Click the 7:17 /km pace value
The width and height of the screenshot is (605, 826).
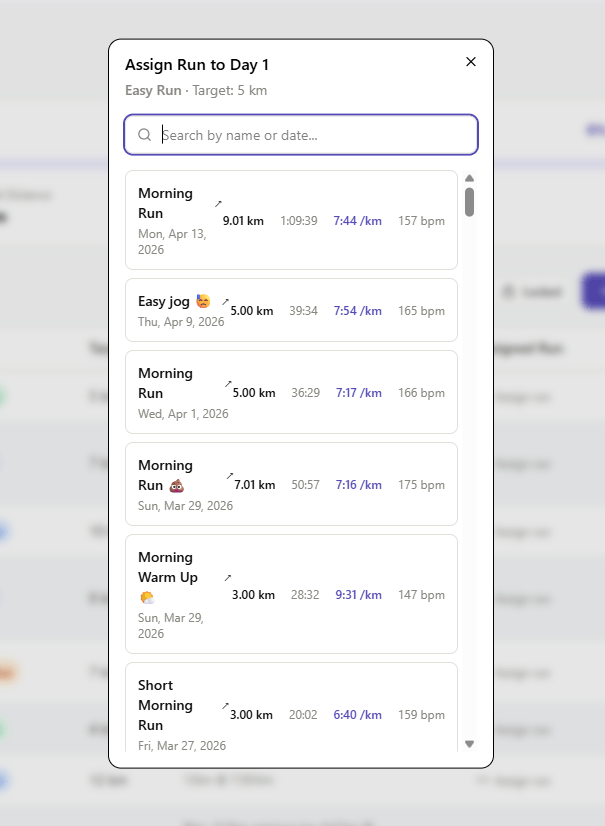(x=358, y=392)
